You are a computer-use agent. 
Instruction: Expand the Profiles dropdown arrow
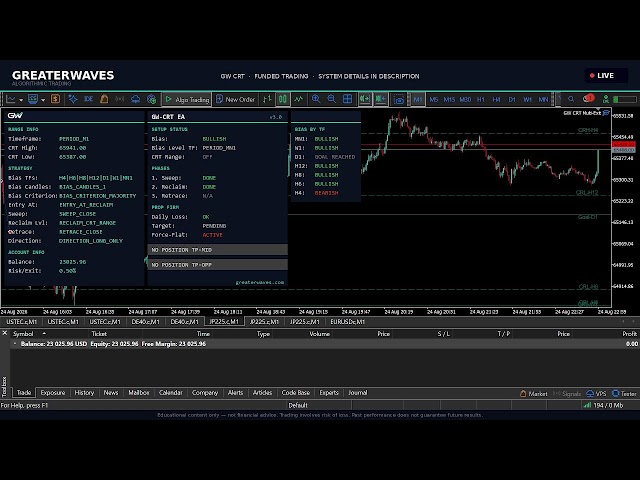(43, 100)
